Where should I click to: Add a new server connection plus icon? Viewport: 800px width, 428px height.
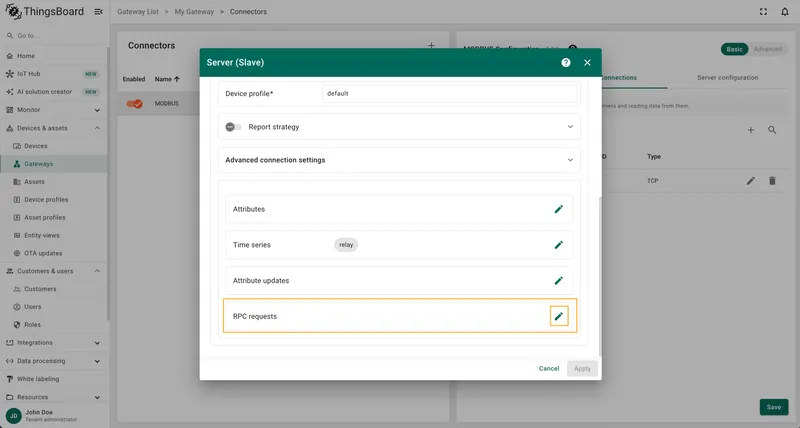point(751,130)
